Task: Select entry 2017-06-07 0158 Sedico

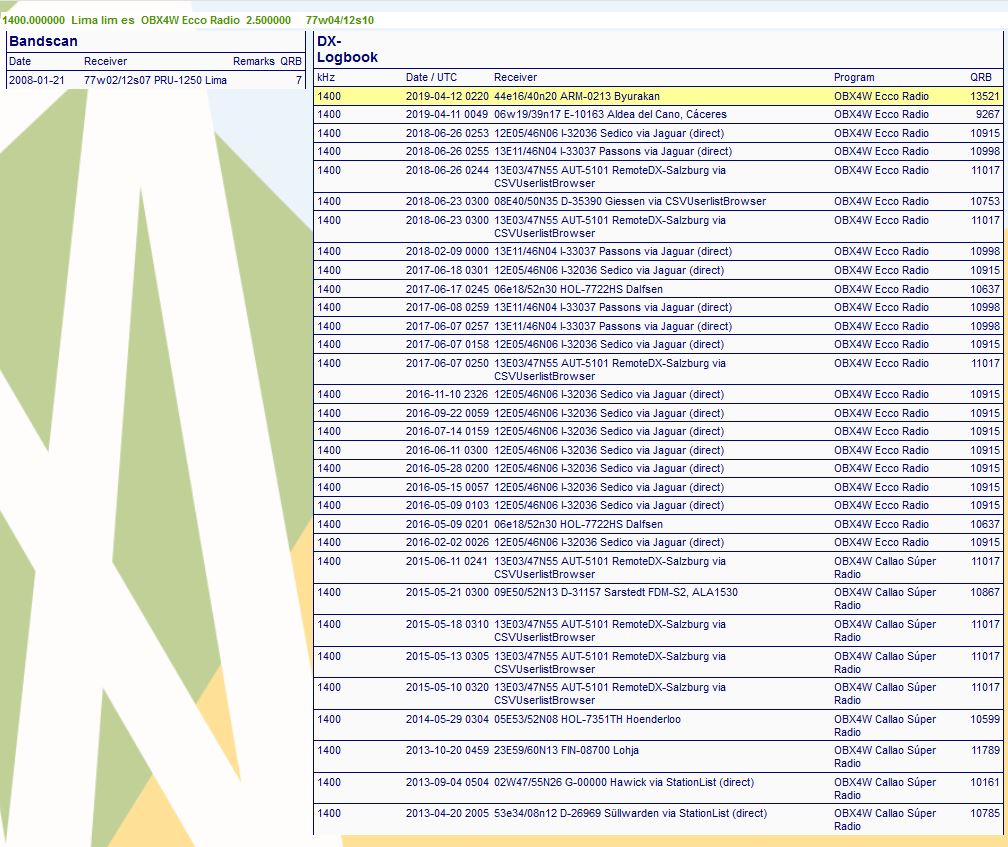Action: (x=658, y=344)
